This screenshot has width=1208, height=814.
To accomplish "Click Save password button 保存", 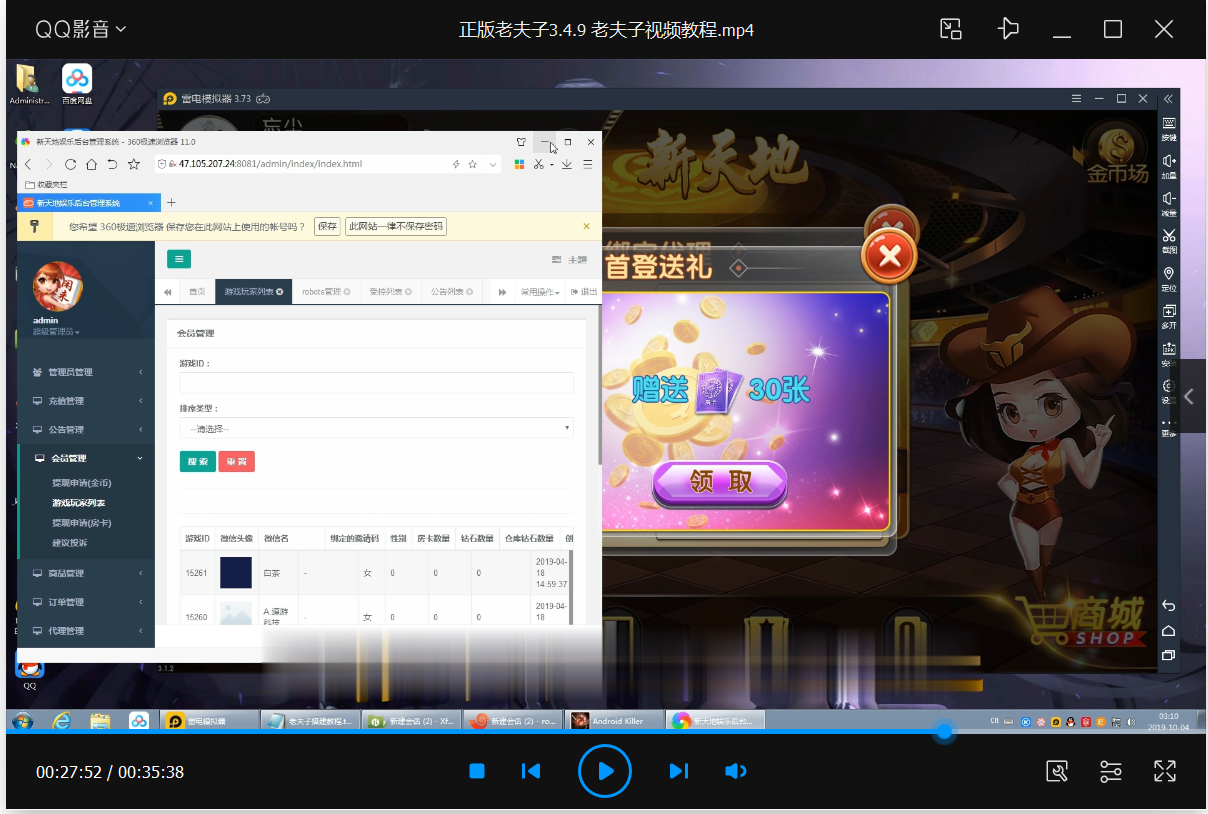I will pyautogui.click(x=327, y=227).
